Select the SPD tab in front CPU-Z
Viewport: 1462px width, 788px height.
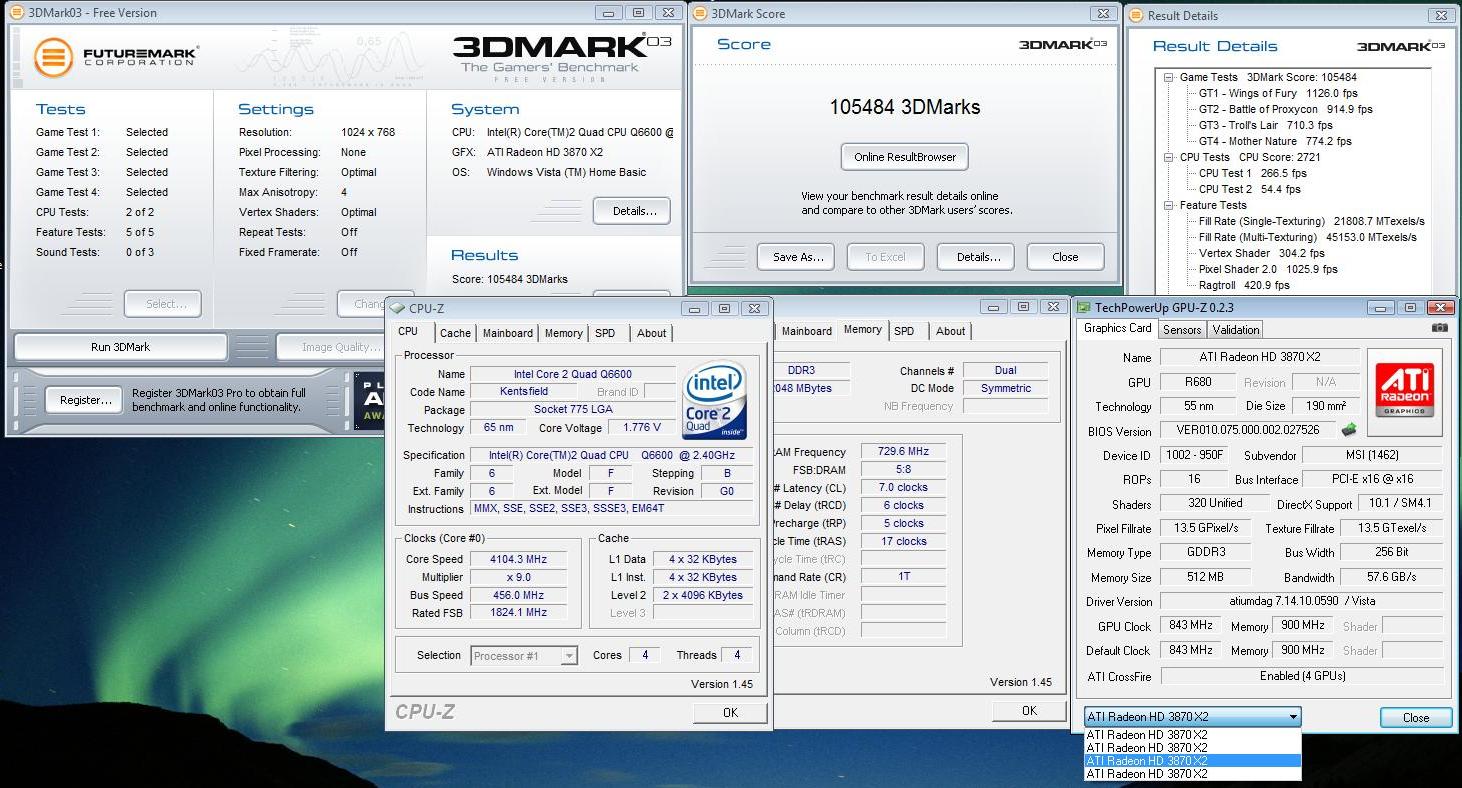tap(605, 333)
